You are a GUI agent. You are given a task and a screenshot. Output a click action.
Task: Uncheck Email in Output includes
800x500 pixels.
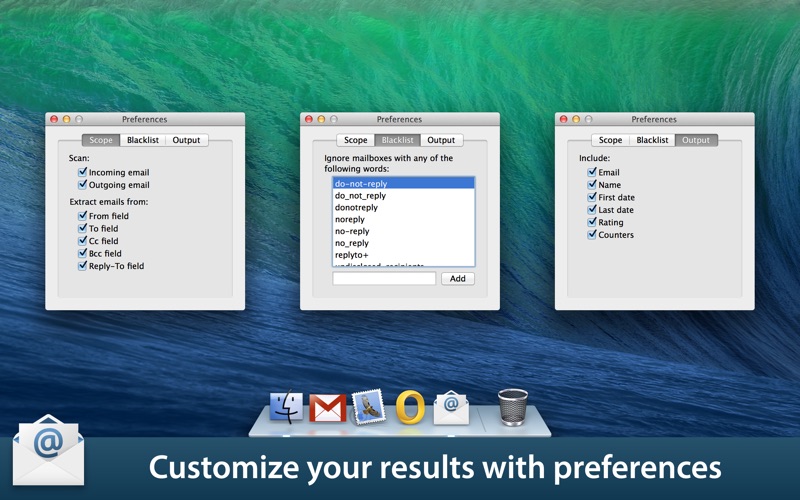point(592,172)
